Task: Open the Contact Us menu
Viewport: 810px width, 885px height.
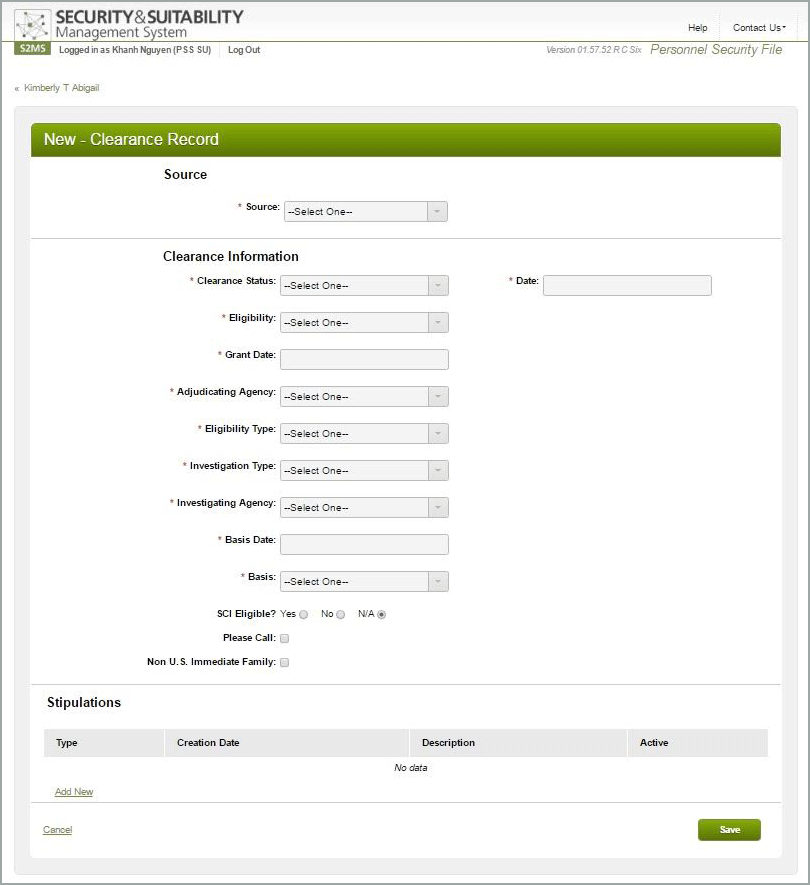Action: tap(759, 28)
